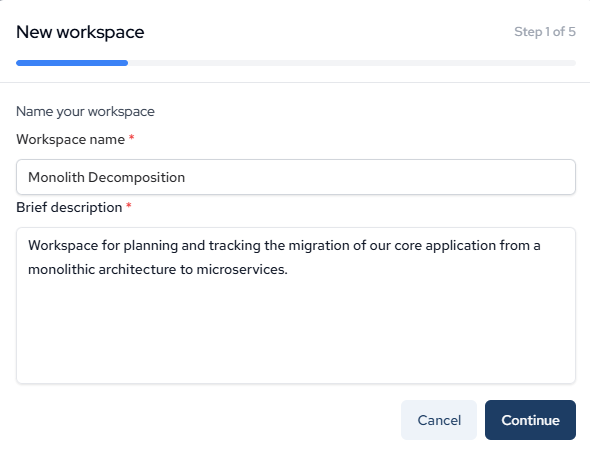Click the red asterisk beside Brief description

(x=129, y=205)
